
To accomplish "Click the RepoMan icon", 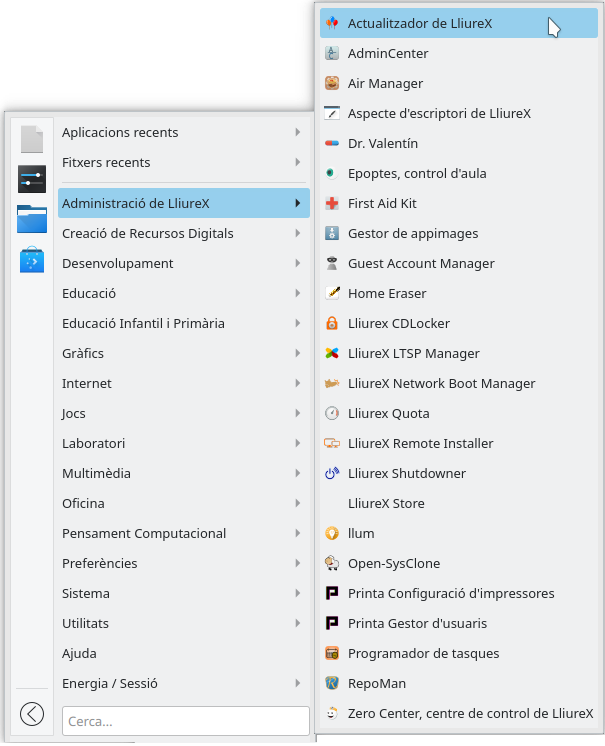I will tap(332, 683).
